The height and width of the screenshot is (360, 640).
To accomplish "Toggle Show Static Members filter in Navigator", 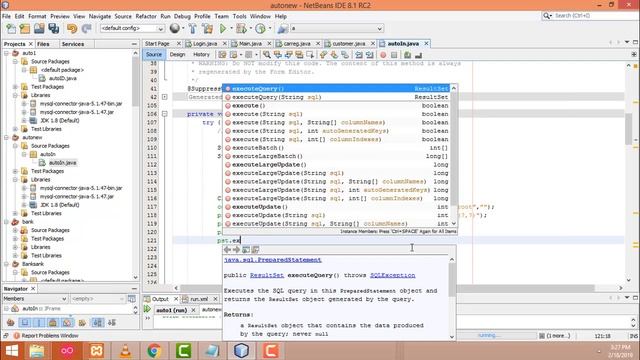I will coord(39,322).
